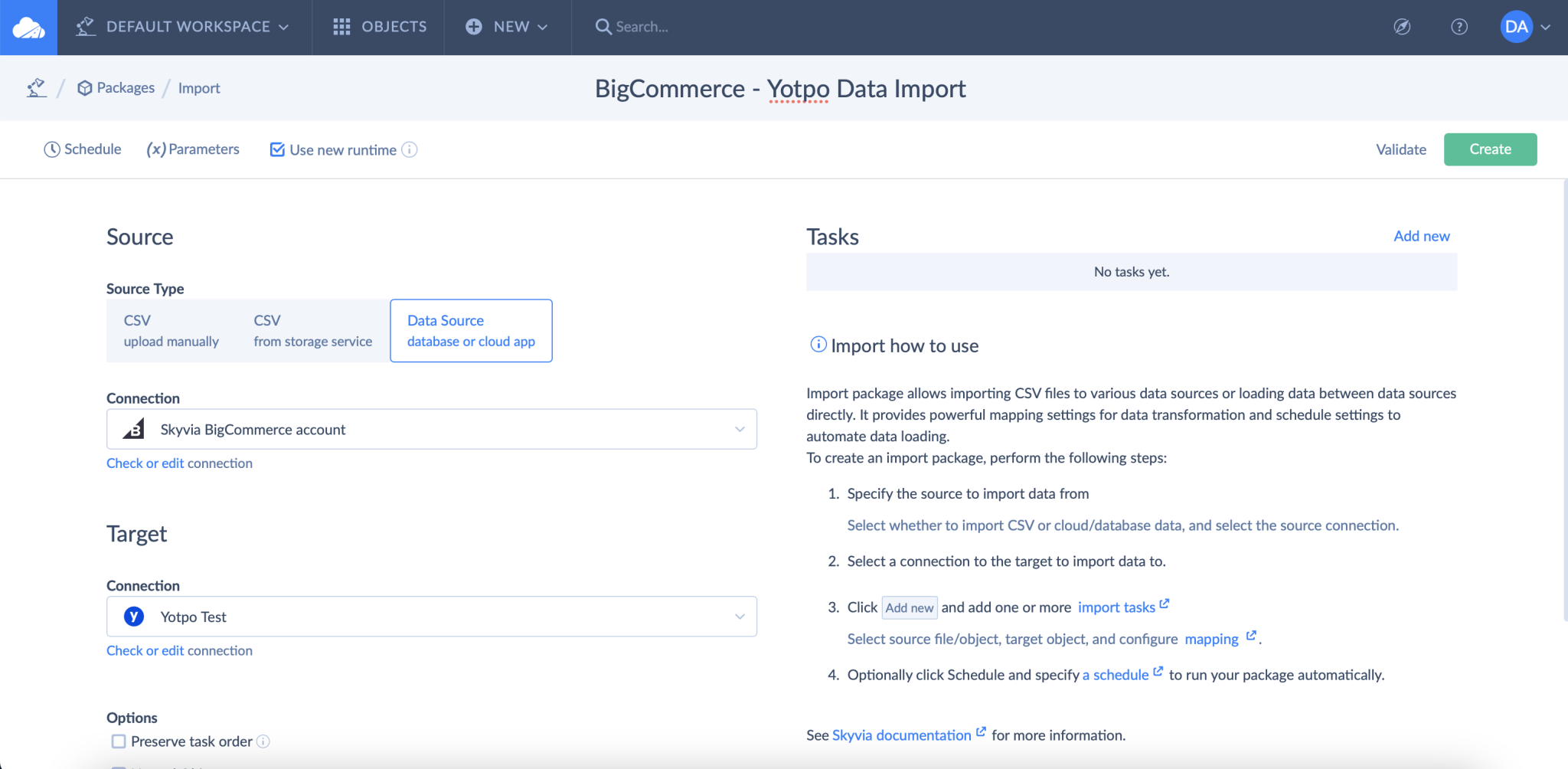Viewport: 1568px width, 769px height.
Task: Open the a schedule help link
Action: click(x=1116, y=675)
